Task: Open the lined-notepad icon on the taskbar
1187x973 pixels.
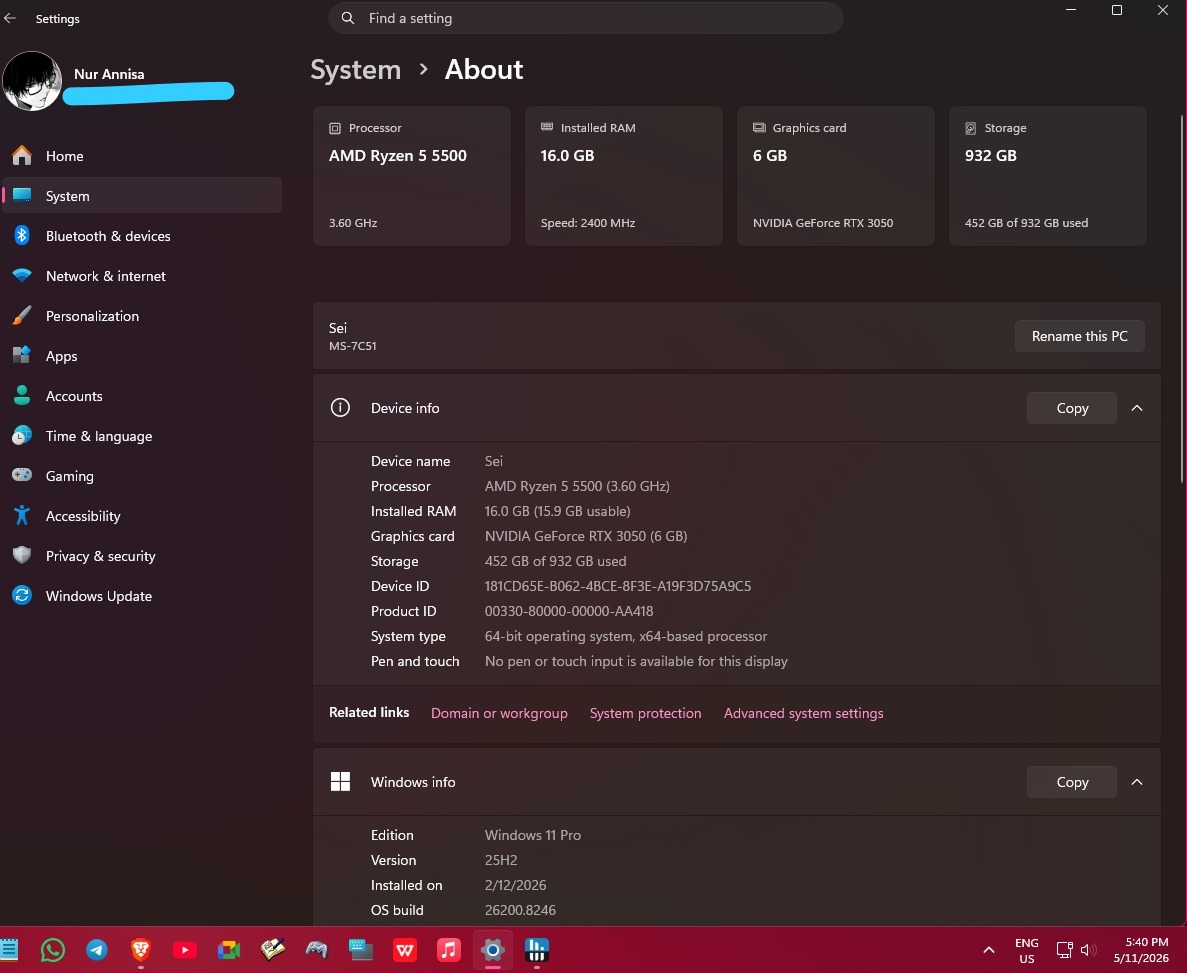Action: click(9, 950)
